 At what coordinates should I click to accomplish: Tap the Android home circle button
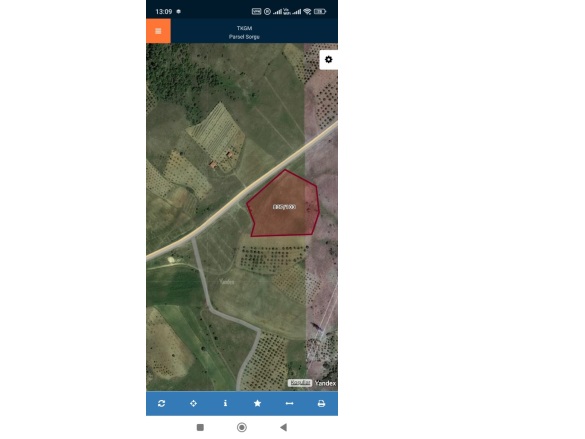[x=242, y=427]
